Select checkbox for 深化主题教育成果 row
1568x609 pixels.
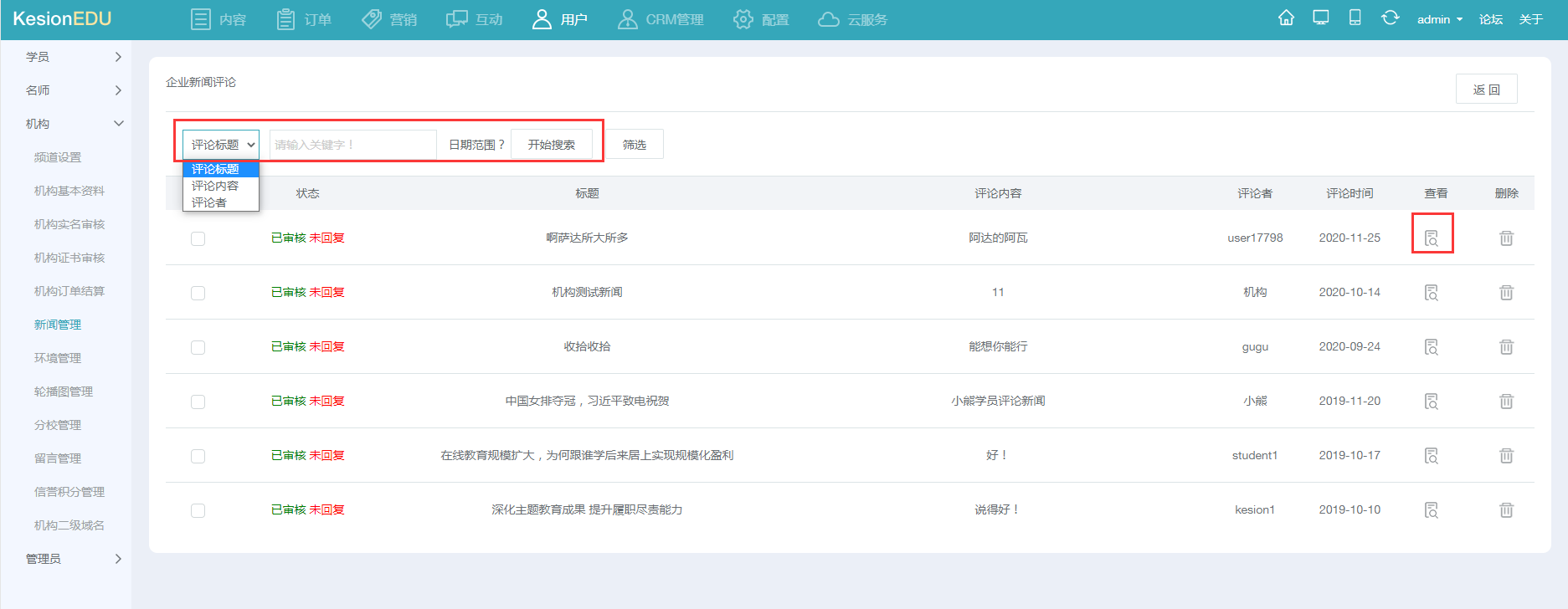click(x=198, y=510)
